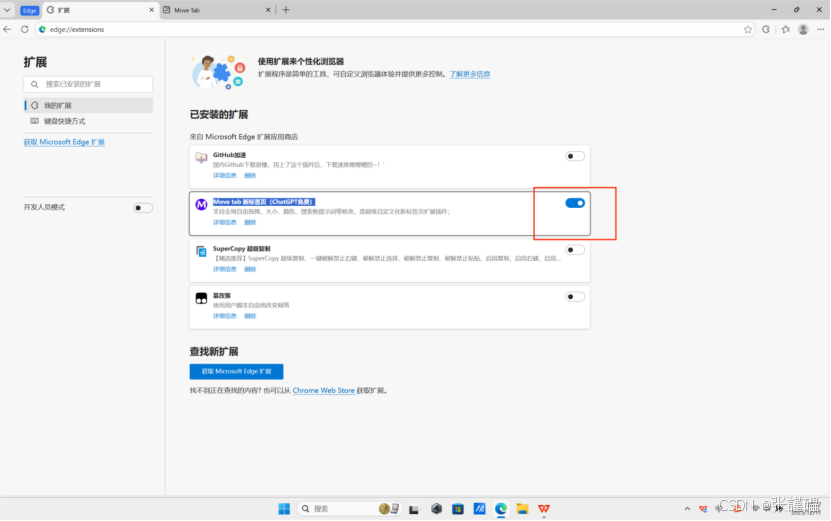Click the 篡改猴 Tampermonkey extension icon
The image size is (831, 521).
(201, 298)
